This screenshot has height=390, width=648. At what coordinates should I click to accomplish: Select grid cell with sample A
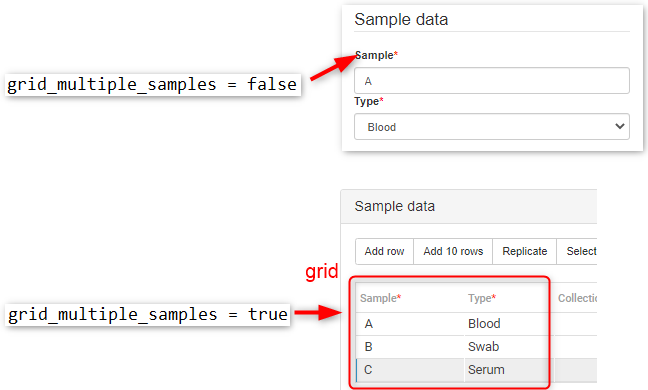coord(410,323)
